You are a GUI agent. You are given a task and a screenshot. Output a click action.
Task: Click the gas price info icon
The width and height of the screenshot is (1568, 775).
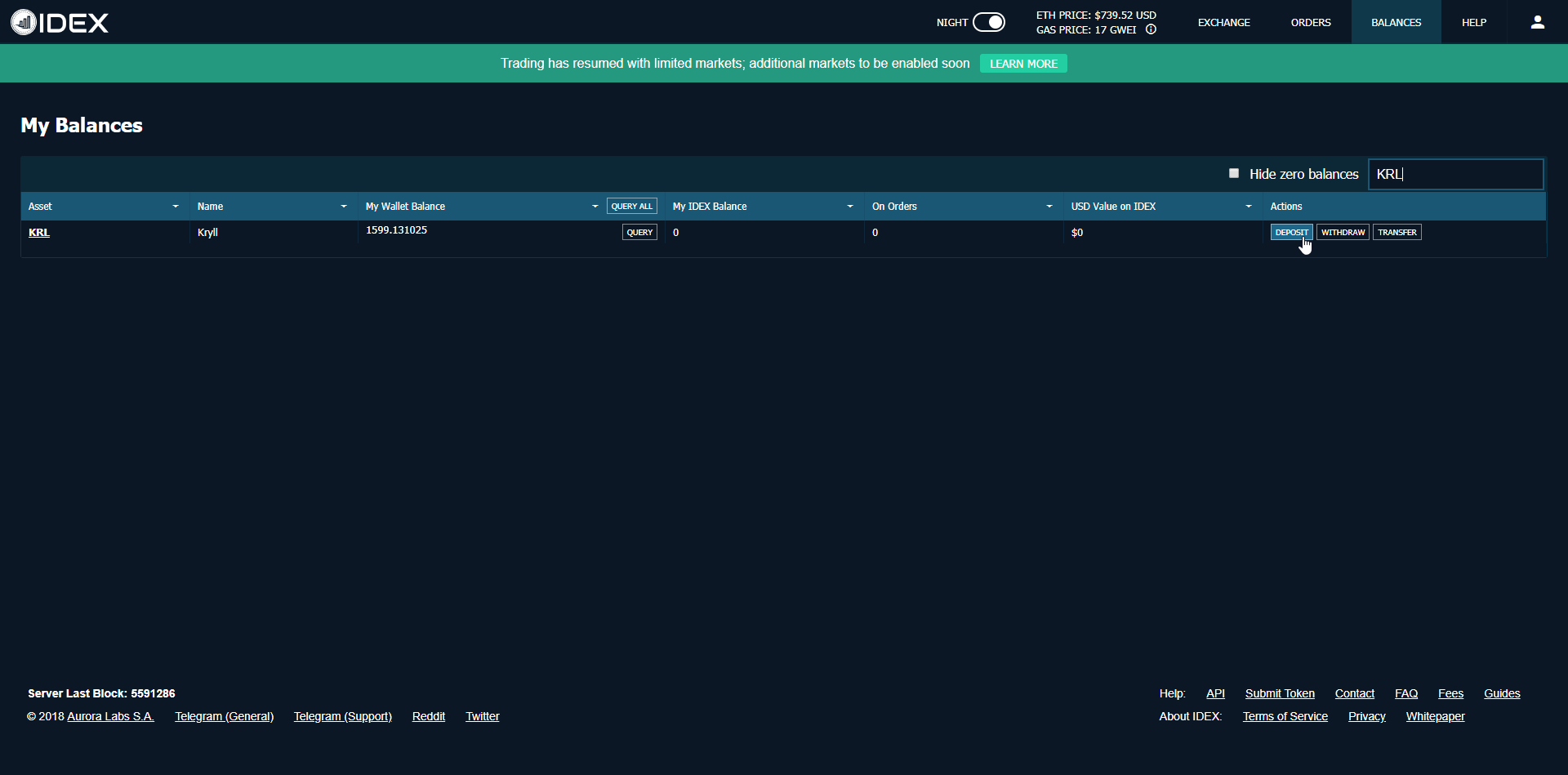point(1151,29)
